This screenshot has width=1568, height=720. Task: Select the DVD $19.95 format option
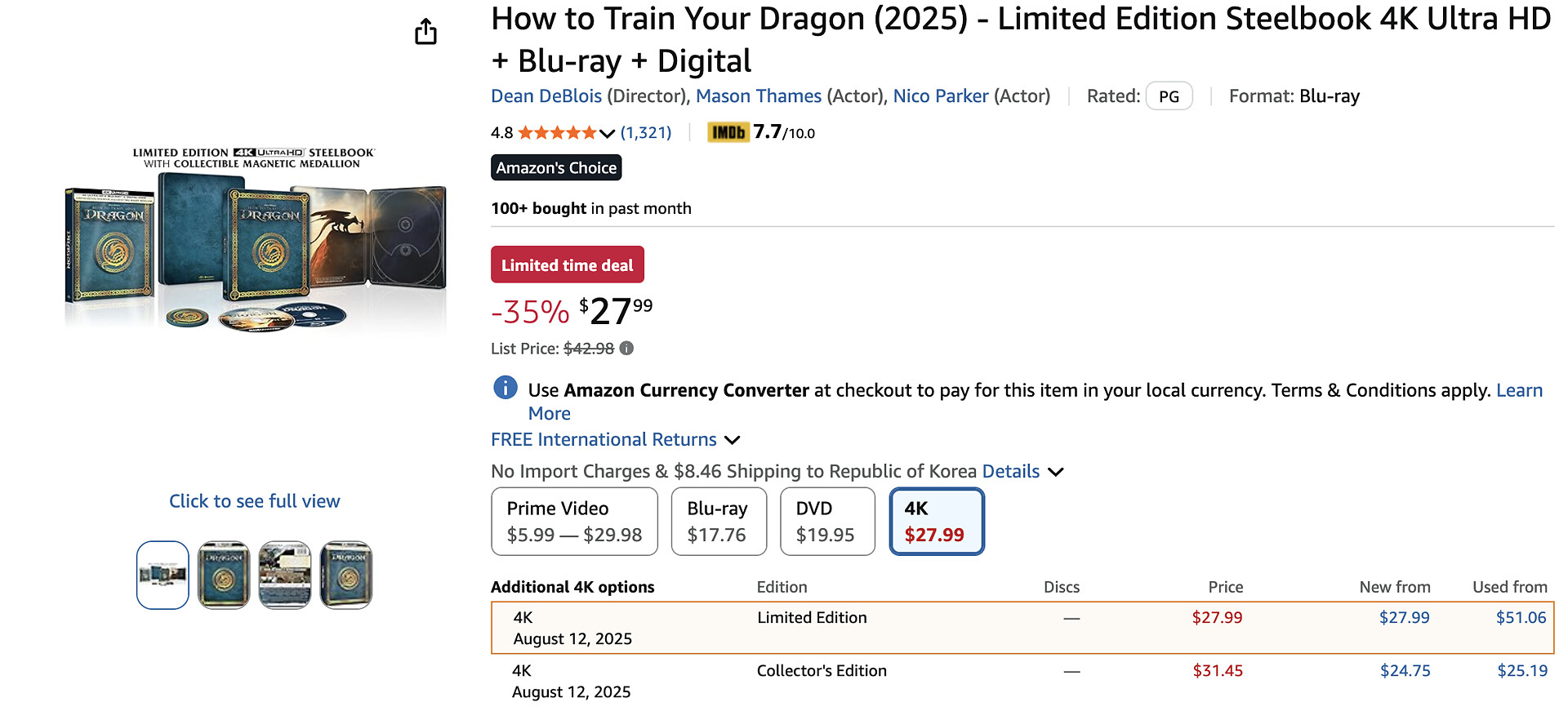tap(826, 522)
